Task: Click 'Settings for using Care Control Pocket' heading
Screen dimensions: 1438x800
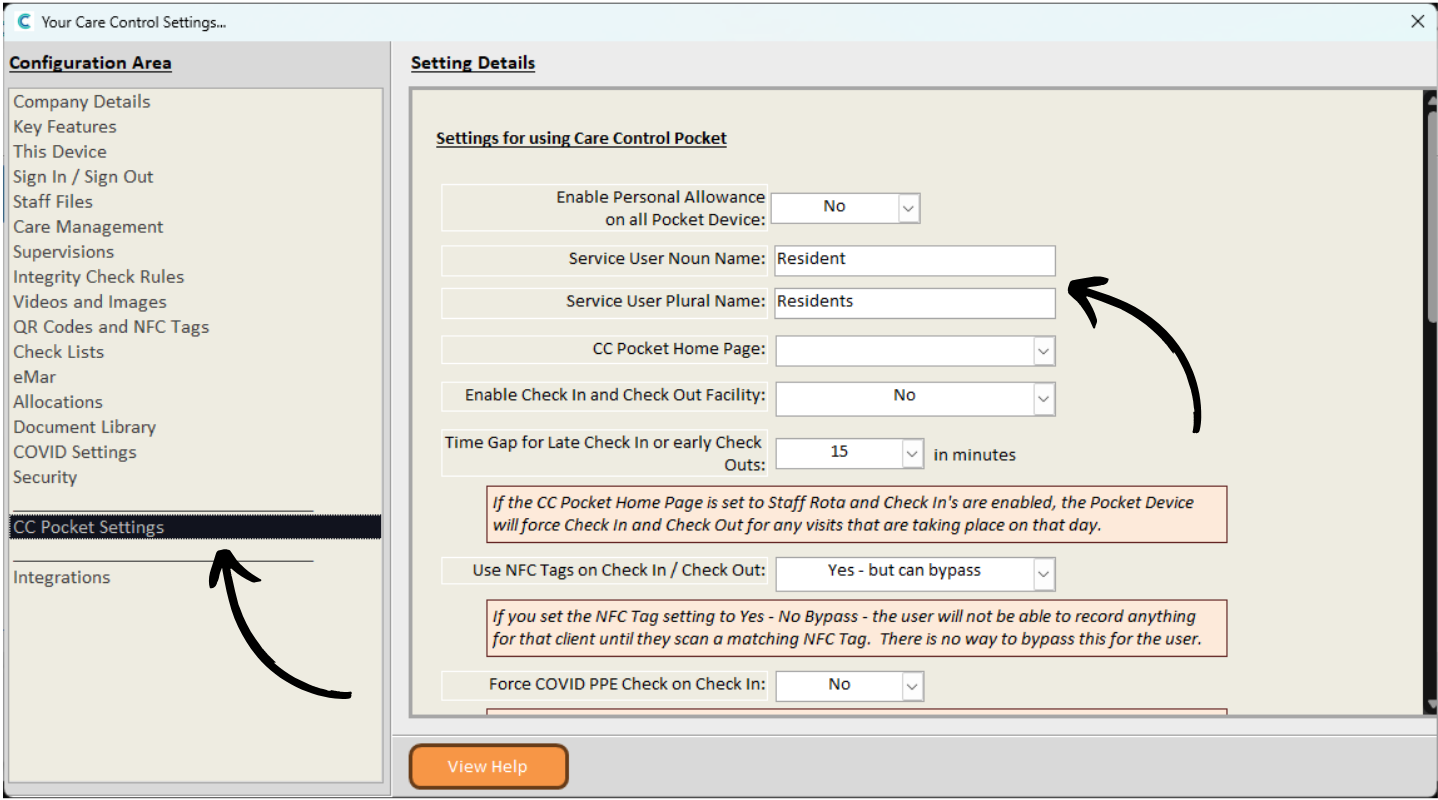Action: pyautogui.click(x=581, y=138)
